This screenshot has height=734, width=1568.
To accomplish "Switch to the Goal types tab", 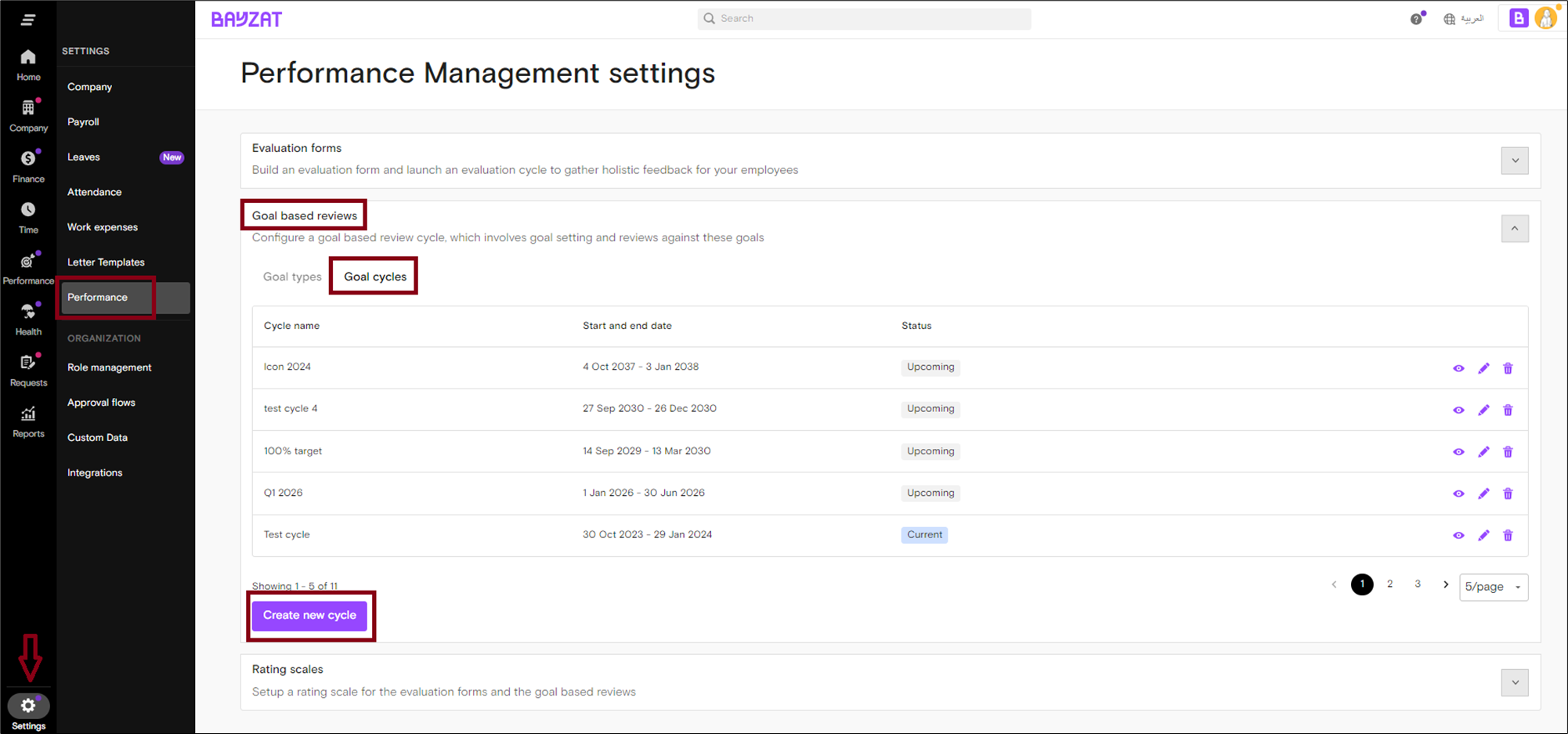I will (x=292, y=277).
